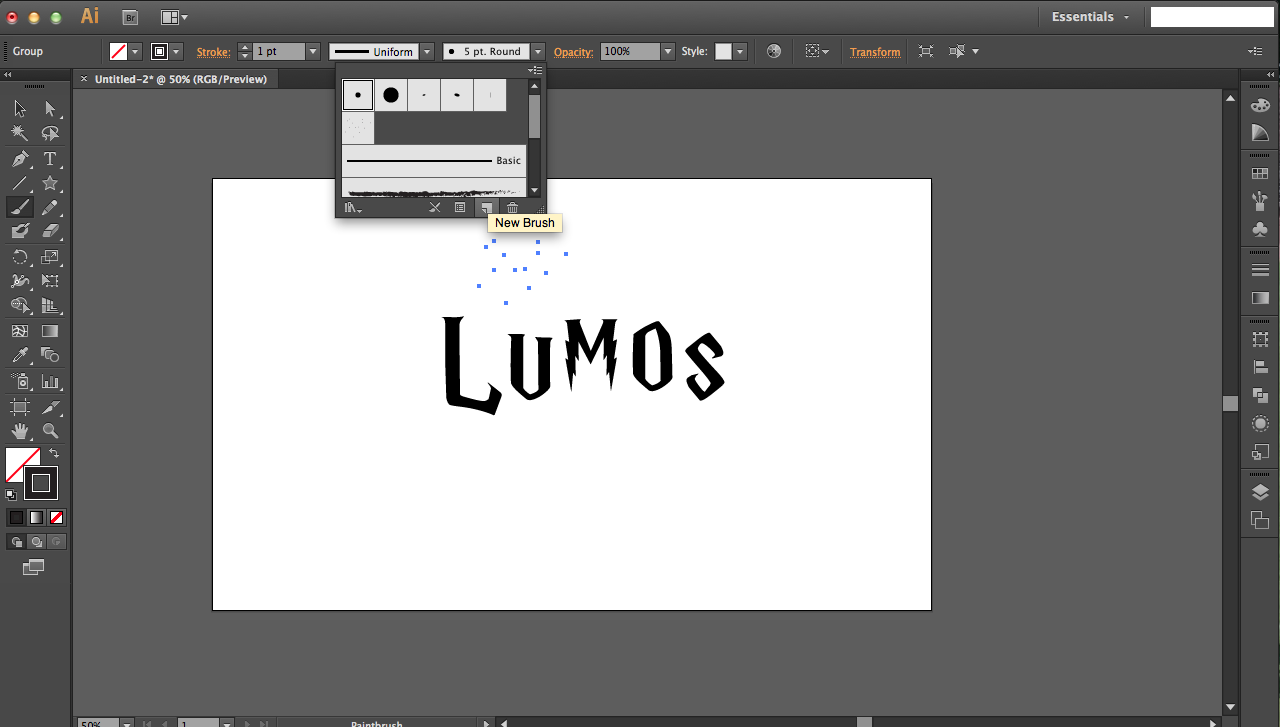Select the Zoom magnifier tool

point(50,431)
